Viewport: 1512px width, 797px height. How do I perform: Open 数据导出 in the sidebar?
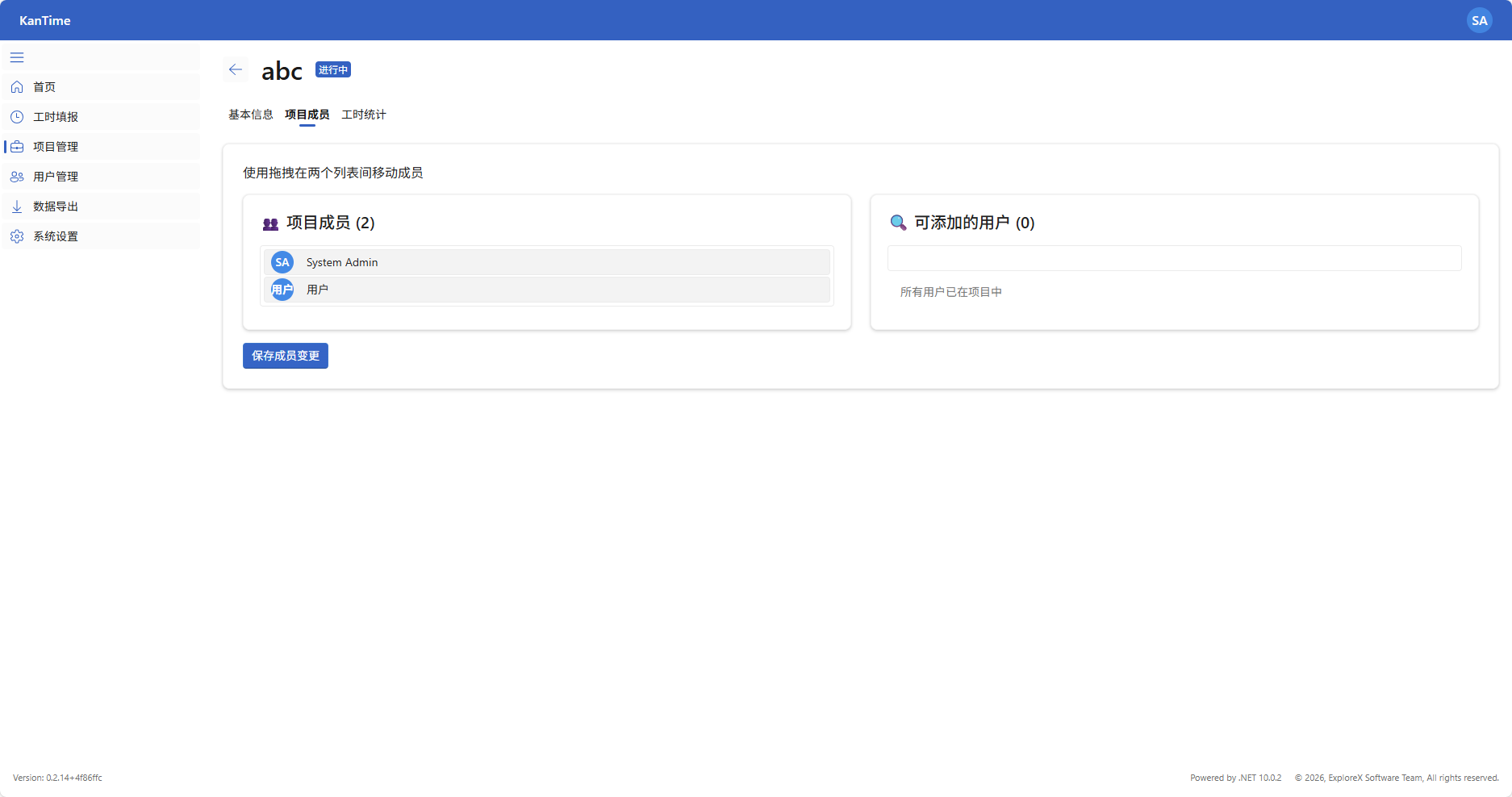tap(56, 207)
